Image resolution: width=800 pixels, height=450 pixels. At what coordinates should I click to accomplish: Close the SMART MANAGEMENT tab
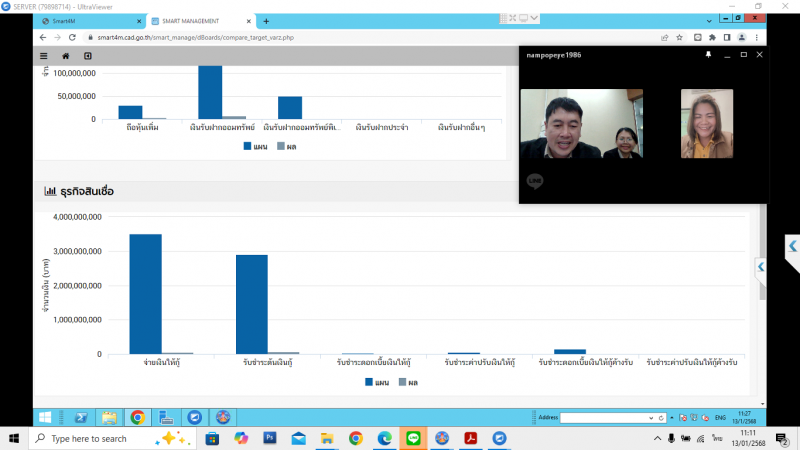coord(248,21)
